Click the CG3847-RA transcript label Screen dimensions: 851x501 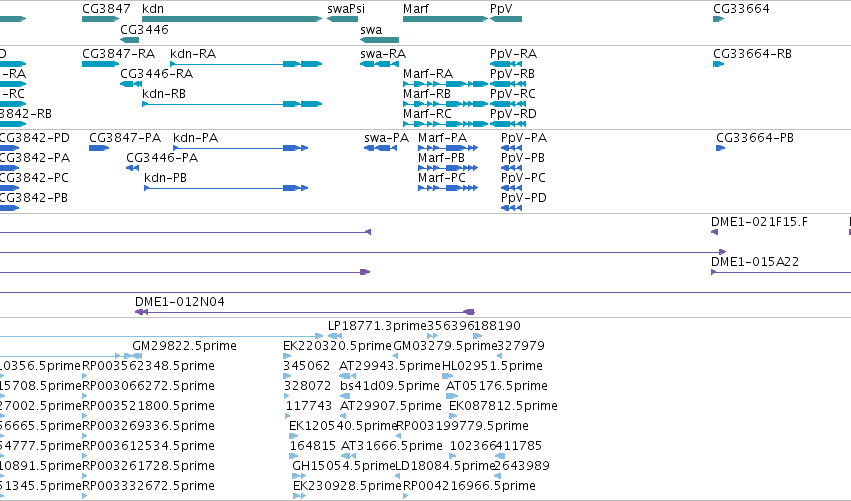click(119, 54)
